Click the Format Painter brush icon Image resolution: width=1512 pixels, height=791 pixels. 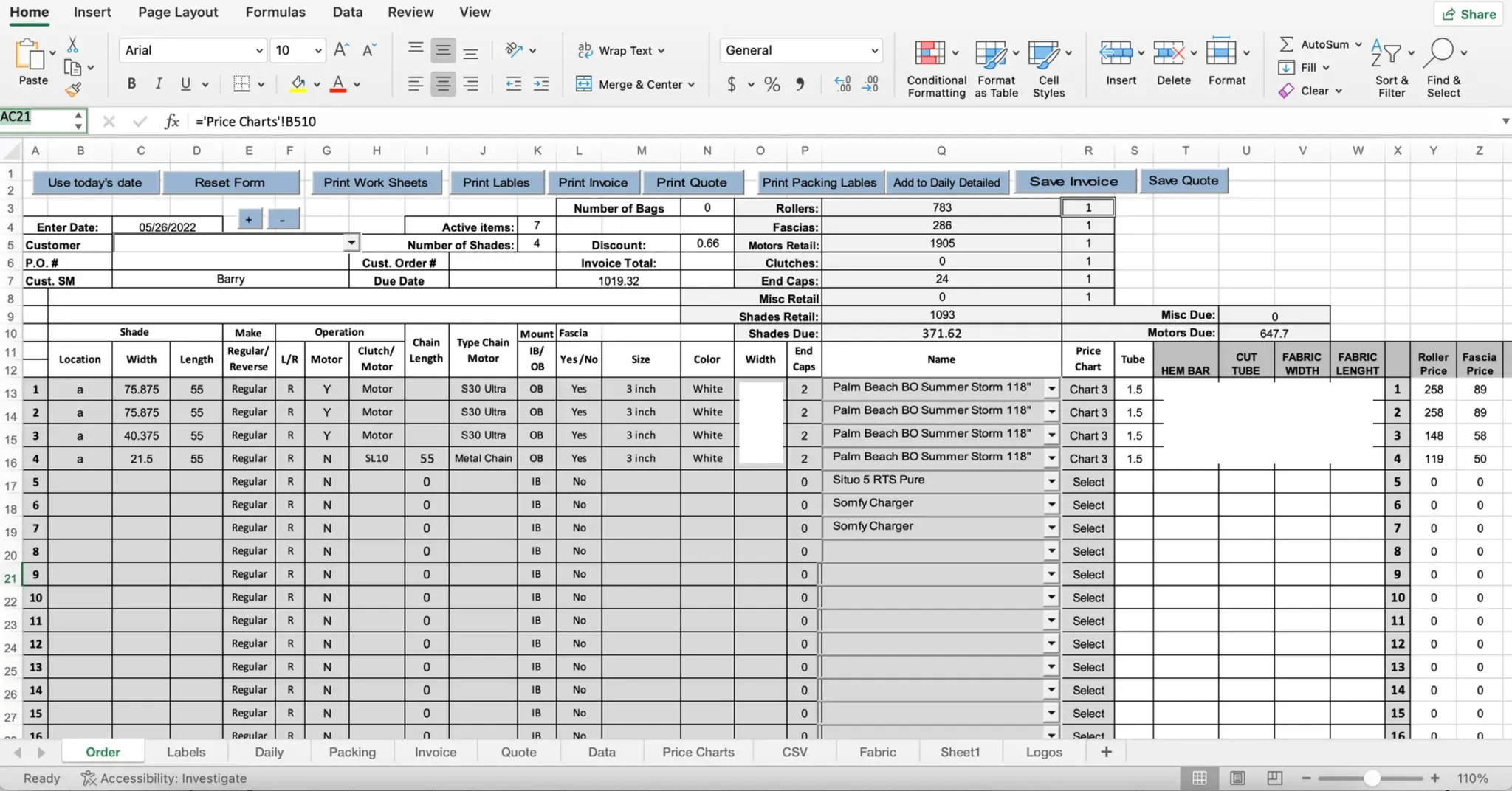tap(72, 90)
